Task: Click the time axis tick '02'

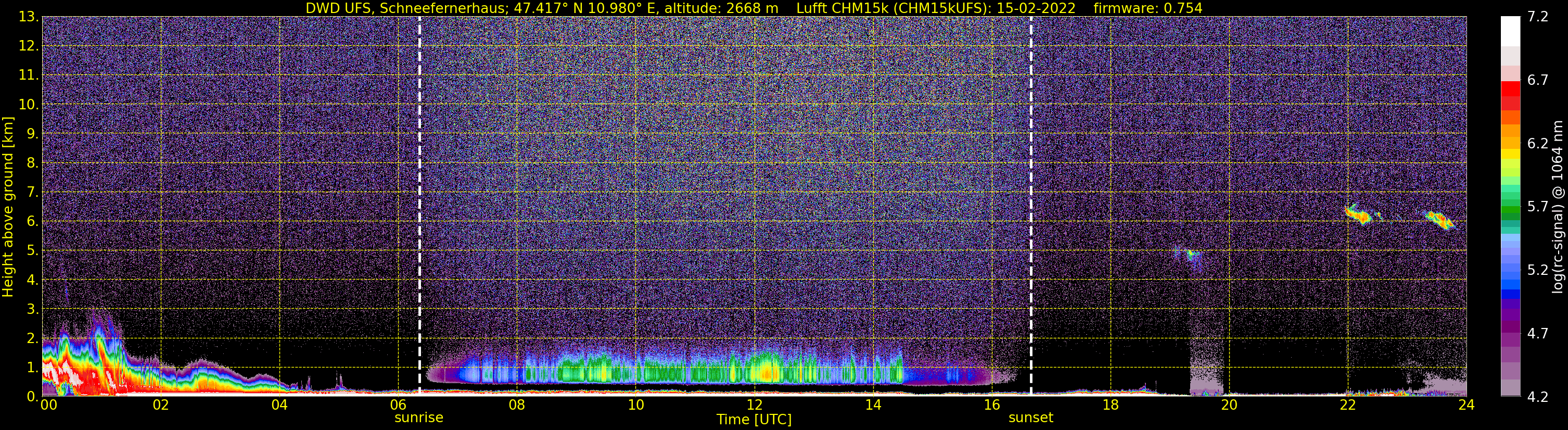Action: click(x=161, y=405)
